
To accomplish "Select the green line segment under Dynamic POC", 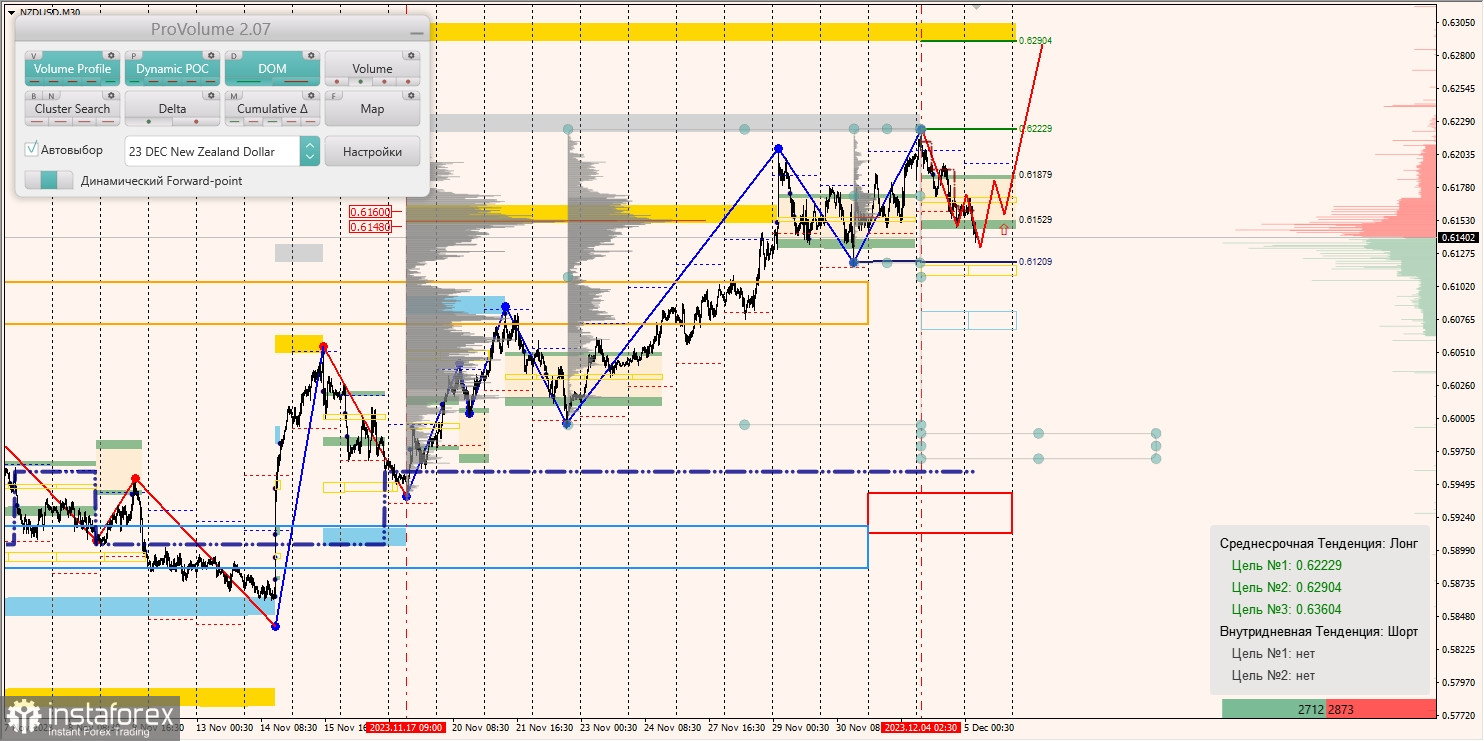I will pyautogui.click(x=134, y=81).
